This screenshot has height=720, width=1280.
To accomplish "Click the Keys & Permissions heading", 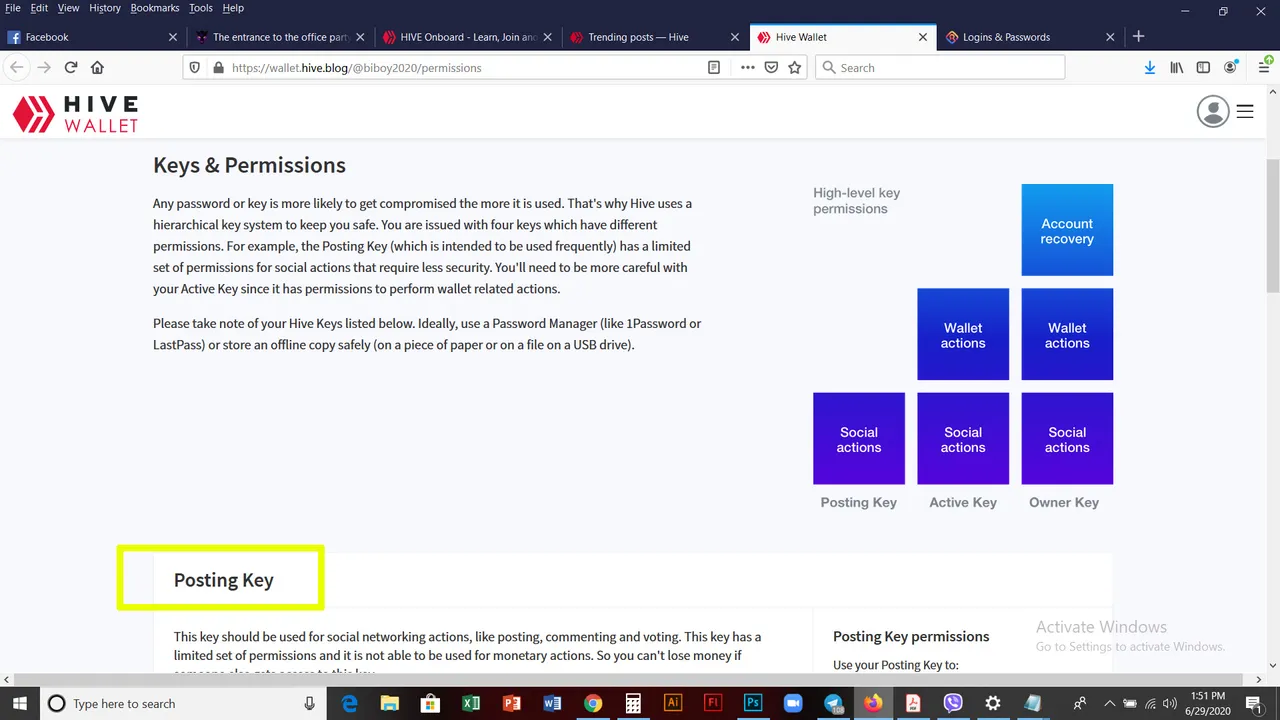I will point(249,166).
